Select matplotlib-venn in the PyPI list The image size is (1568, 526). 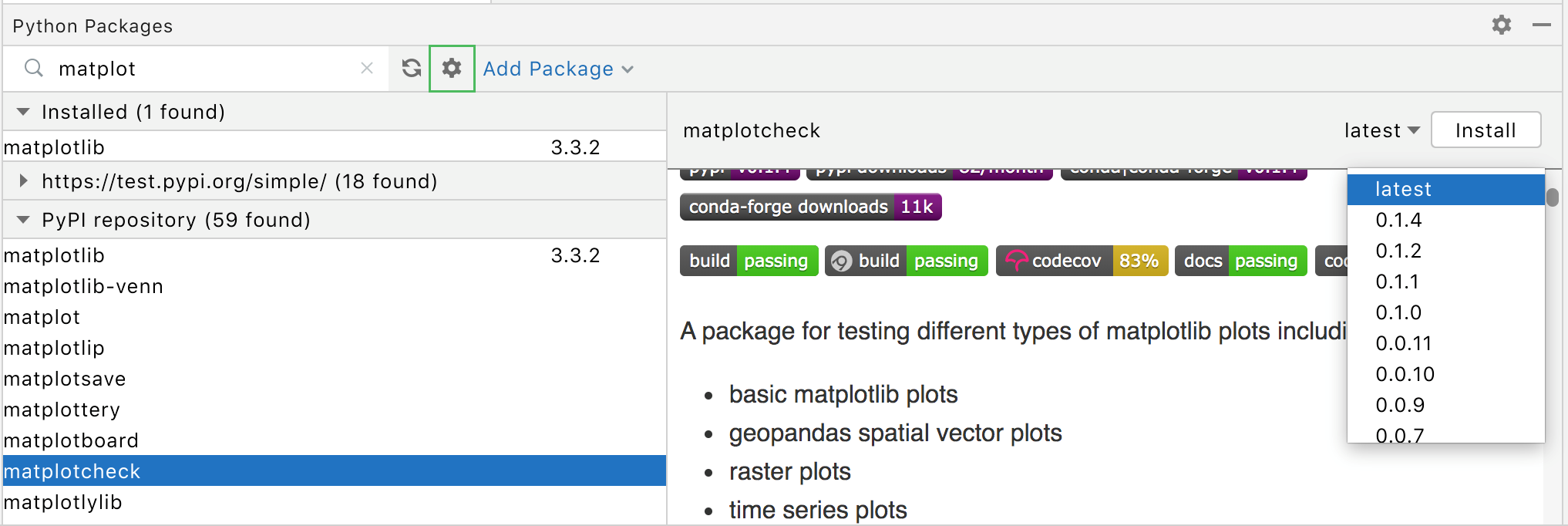click(x=83, y=286)
